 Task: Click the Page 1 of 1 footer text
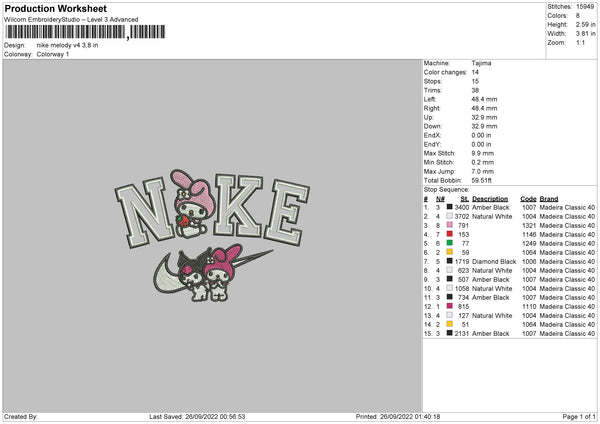pos(579,417)
